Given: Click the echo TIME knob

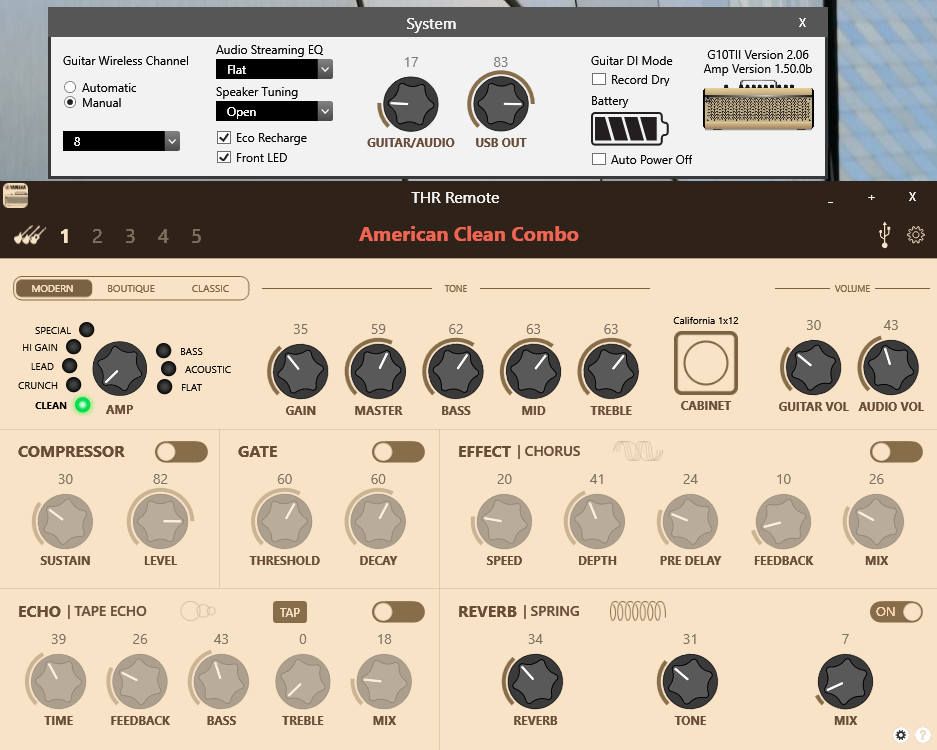Looking at the screenshot, I should 59,681.
